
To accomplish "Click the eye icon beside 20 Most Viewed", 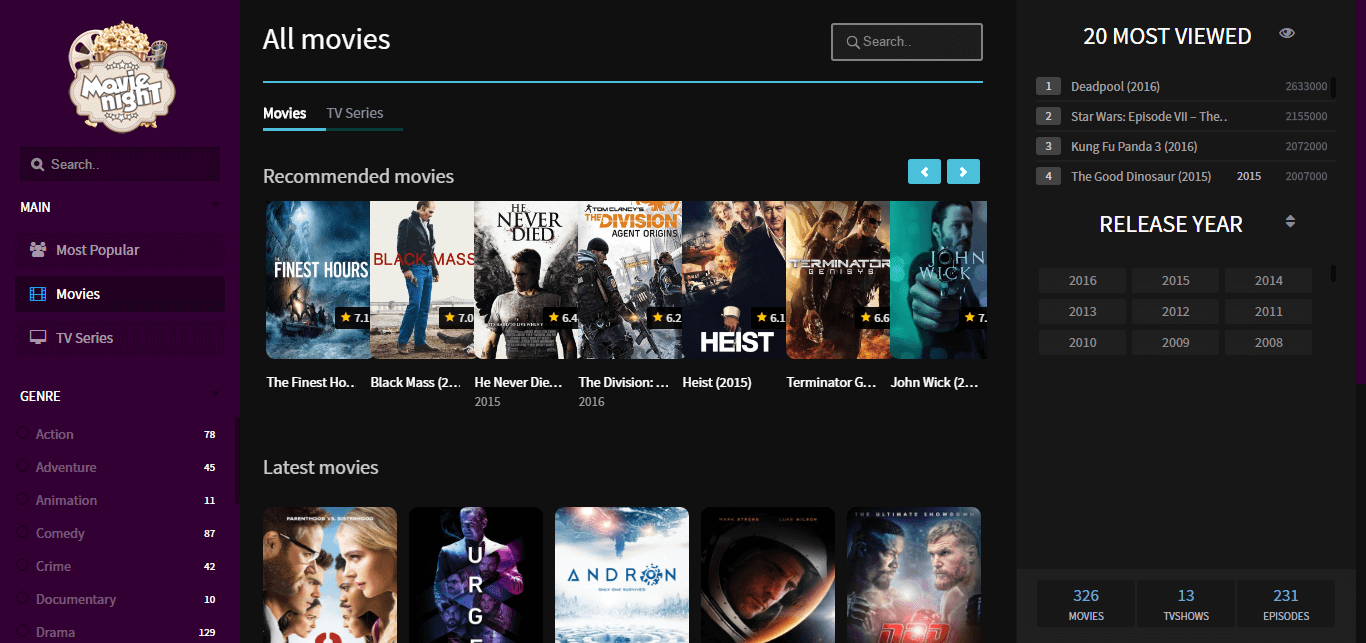I will [1287, 34].
